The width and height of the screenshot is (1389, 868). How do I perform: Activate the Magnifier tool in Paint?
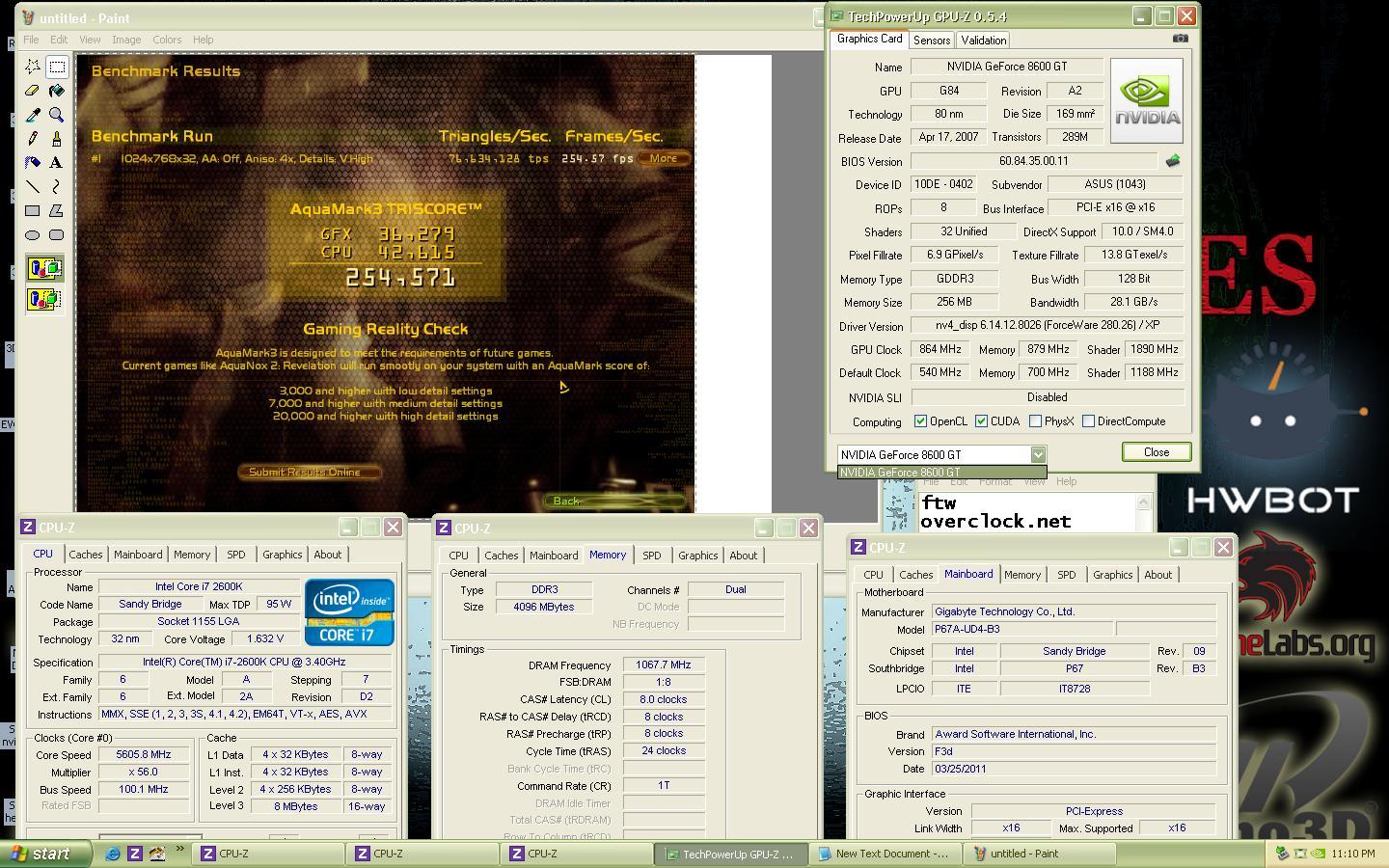click(x=57, y=115)
